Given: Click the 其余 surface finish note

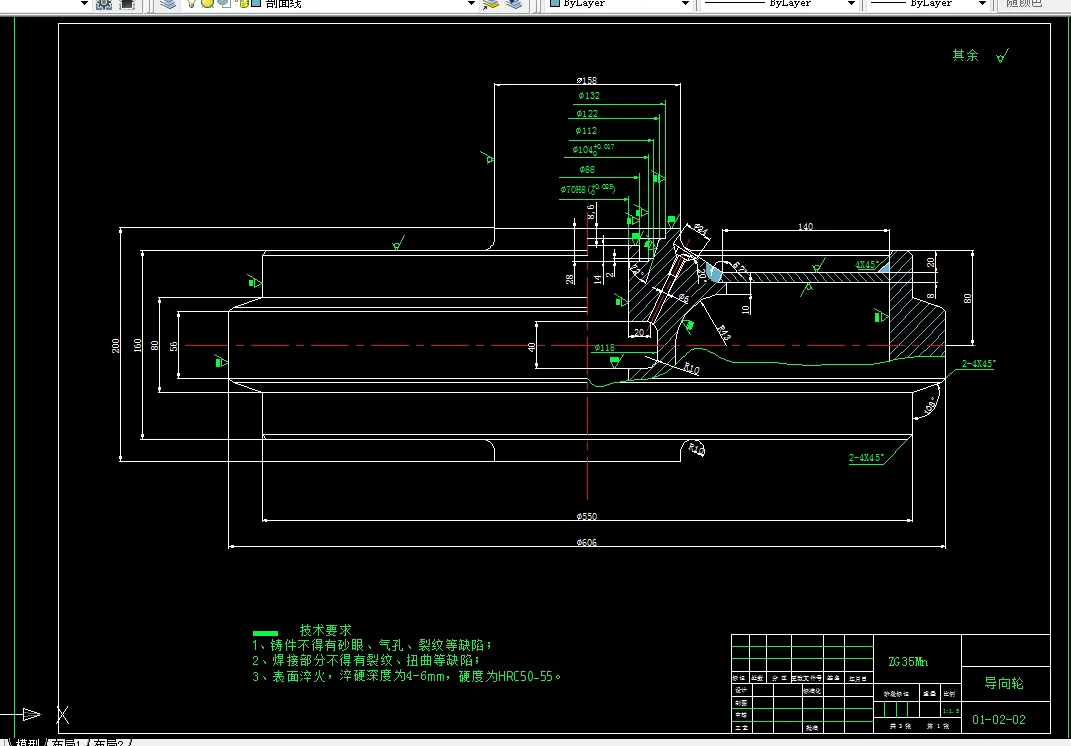Looking at the screenshot, I should (x=965, y=55).
